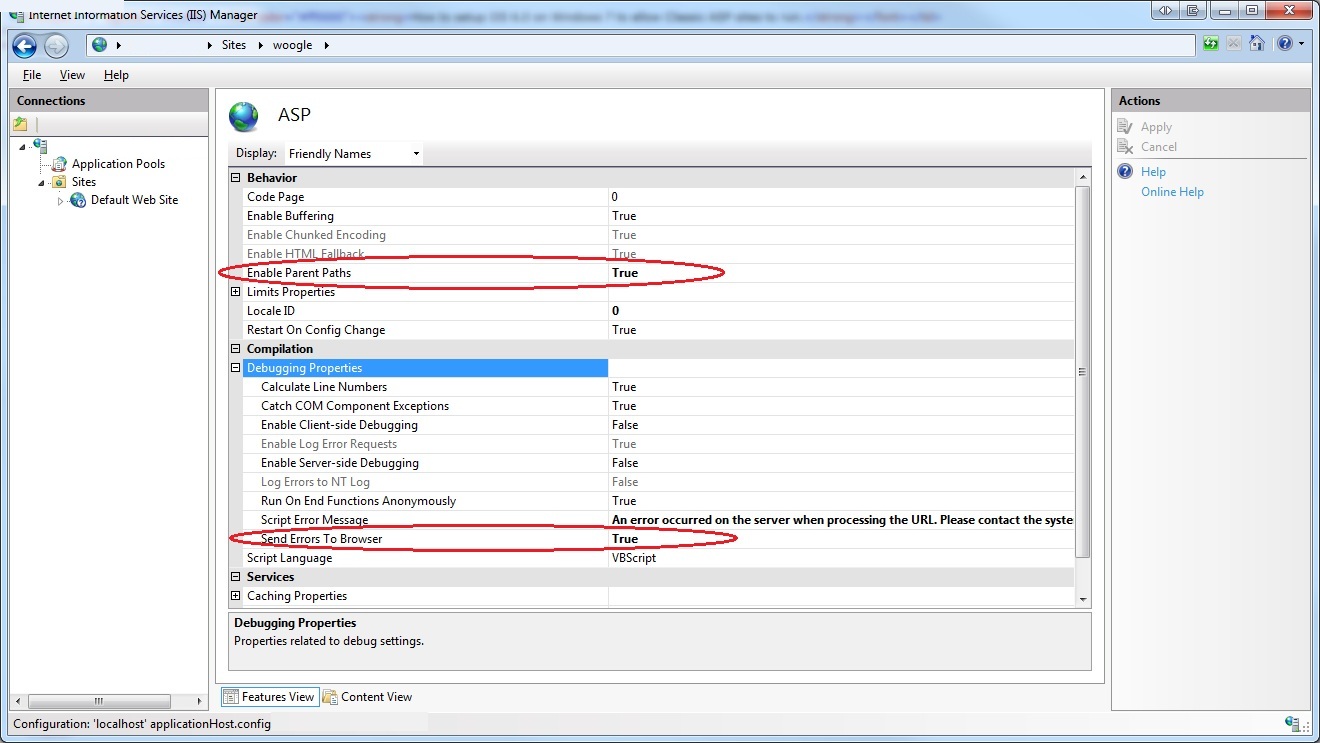Screen dimensions: 1320x743
Task: Click the Content View icon
Action: click(330, 697)
